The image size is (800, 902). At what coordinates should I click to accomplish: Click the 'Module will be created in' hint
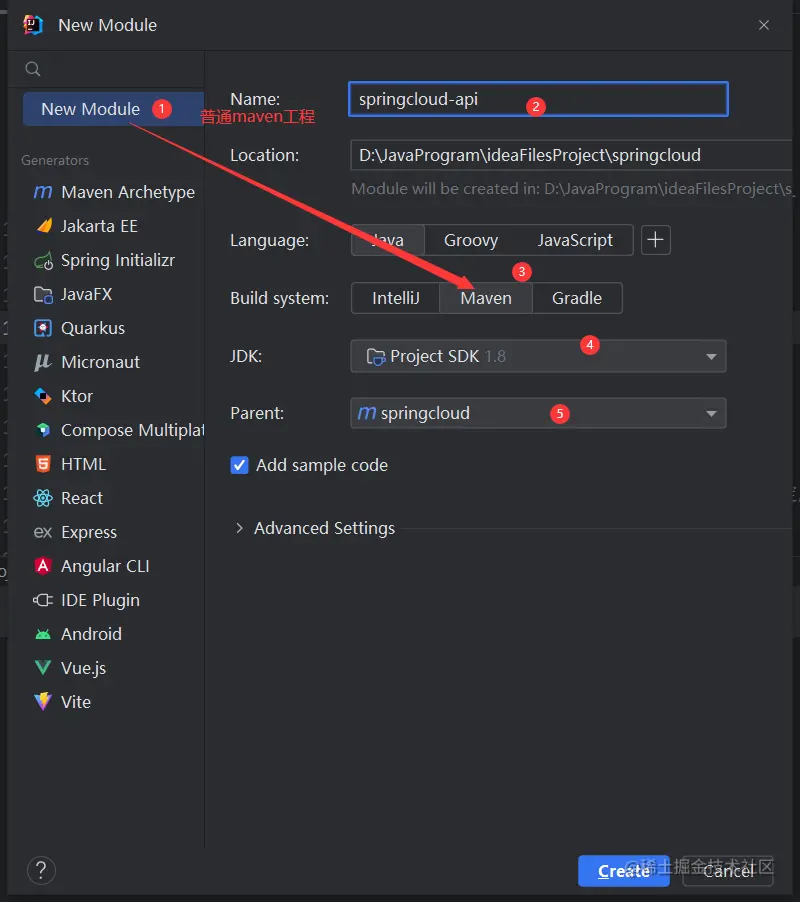pyautogui.click(x=572, y=189)
